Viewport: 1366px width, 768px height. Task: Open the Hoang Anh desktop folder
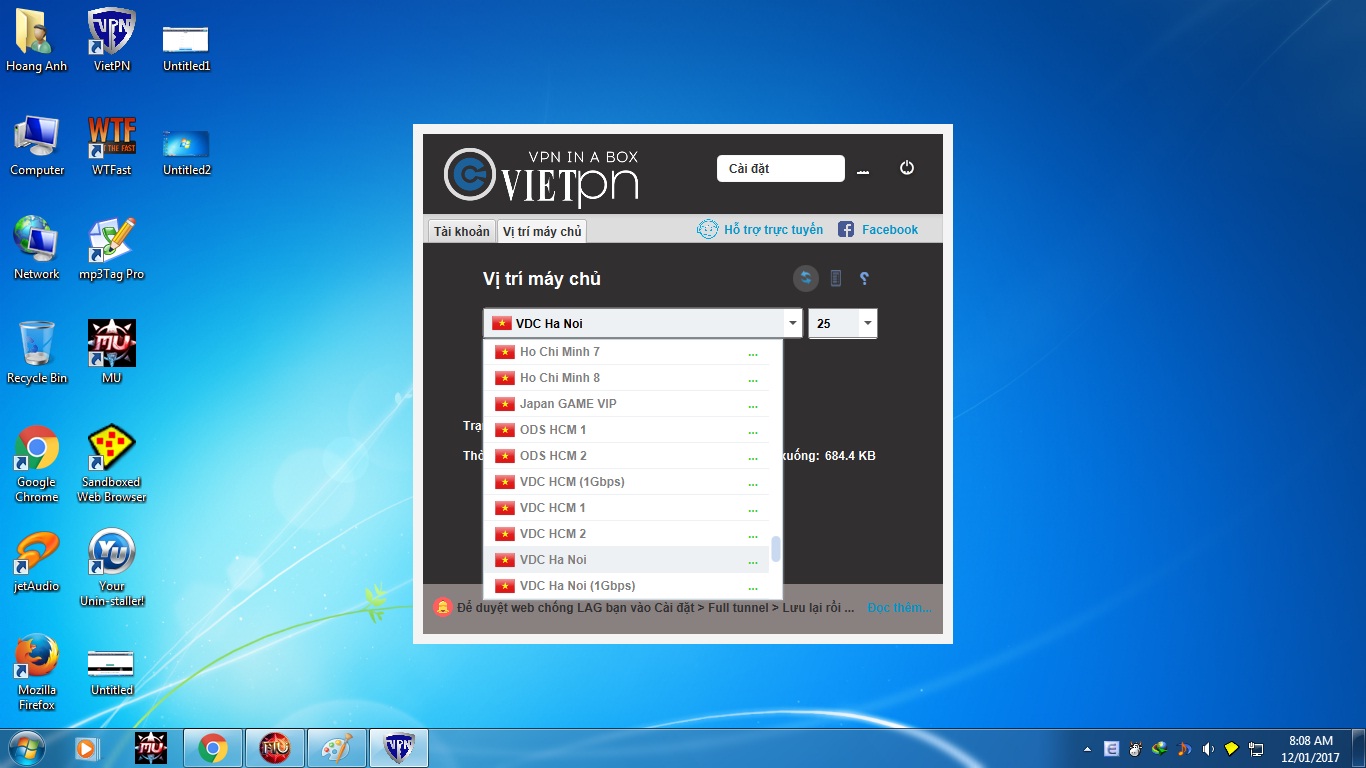(x=37, y=42)
